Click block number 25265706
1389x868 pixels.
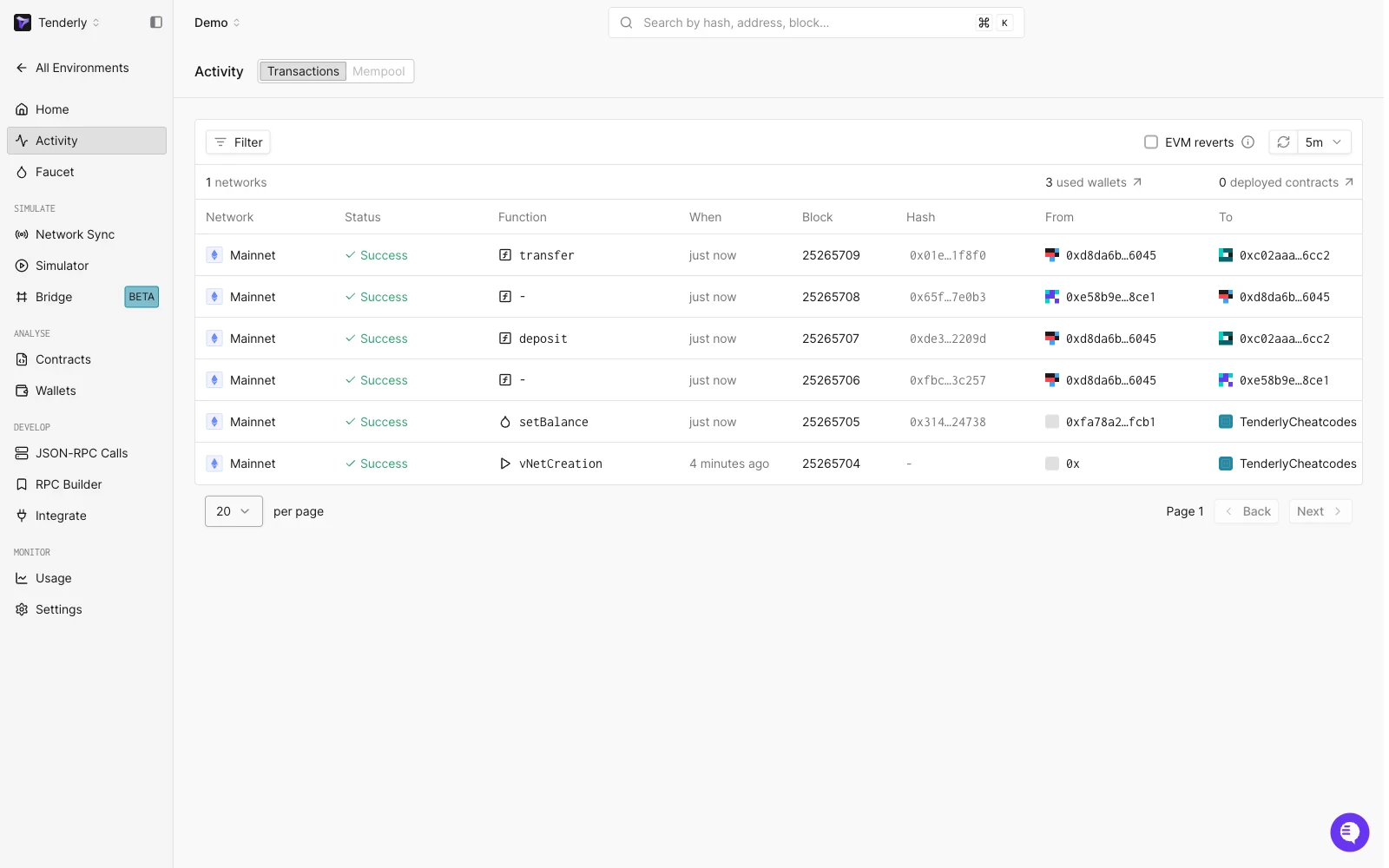point(831,380)
